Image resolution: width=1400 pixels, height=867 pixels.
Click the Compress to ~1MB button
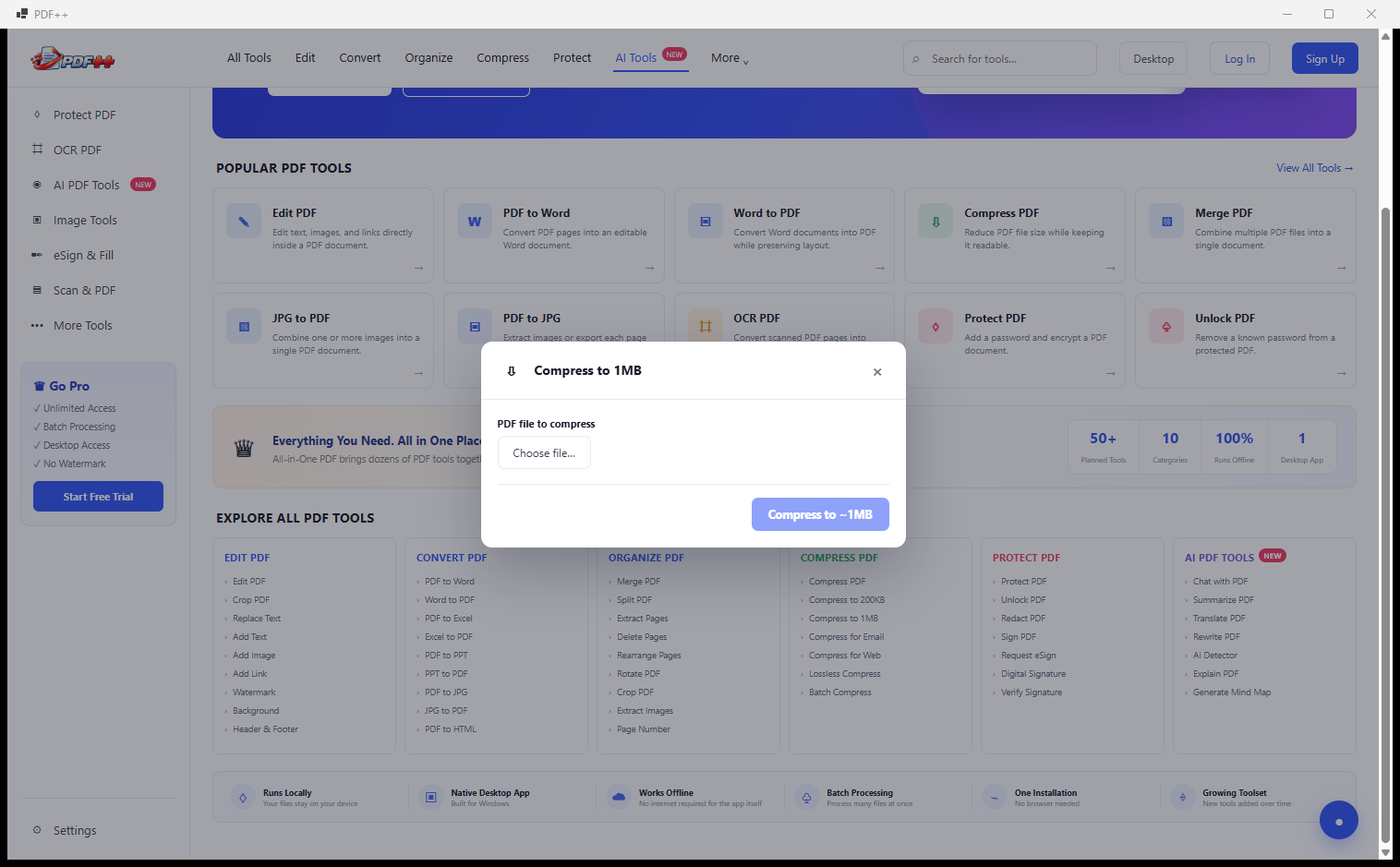820,514
